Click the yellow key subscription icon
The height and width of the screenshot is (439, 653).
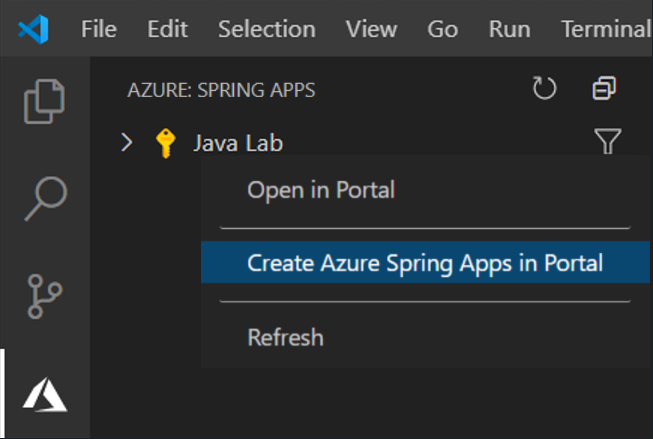coord(167,143)
